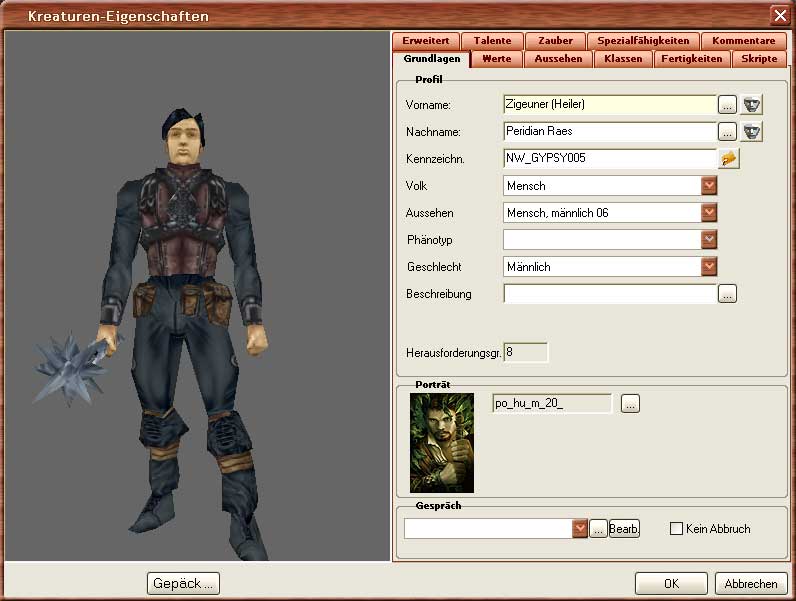Screen dimensions: 796x601
Task: Switch to the Klassen tab
Action: [x=623, y=59]
